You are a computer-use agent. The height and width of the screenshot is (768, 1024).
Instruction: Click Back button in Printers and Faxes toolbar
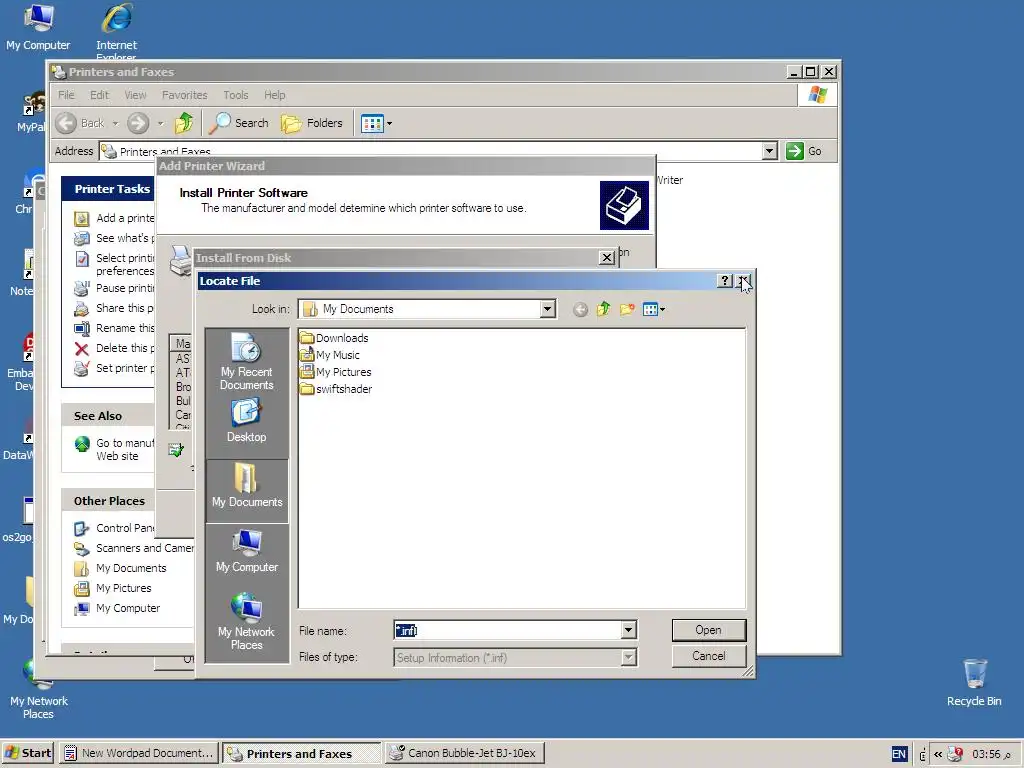80,123
